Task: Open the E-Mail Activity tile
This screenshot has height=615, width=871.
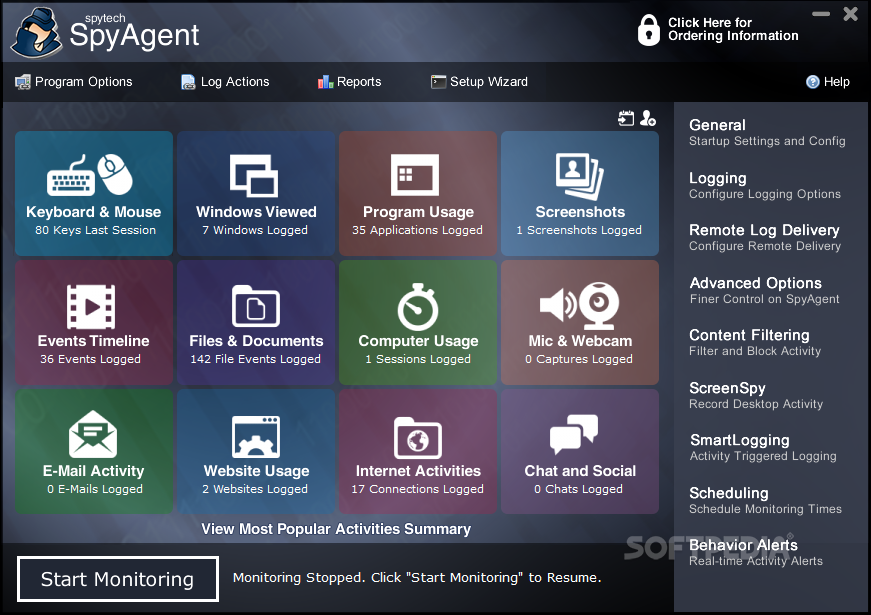Action: [x=94, y=452]
